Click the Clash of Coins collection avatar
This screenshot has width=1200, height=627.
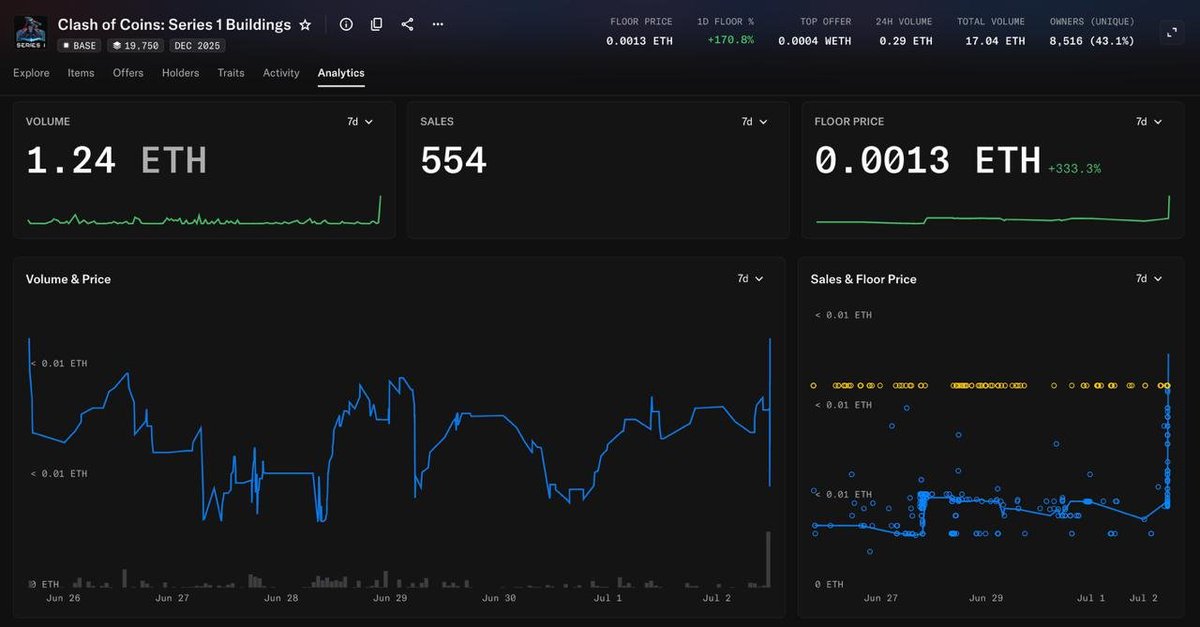coord(31,32)
